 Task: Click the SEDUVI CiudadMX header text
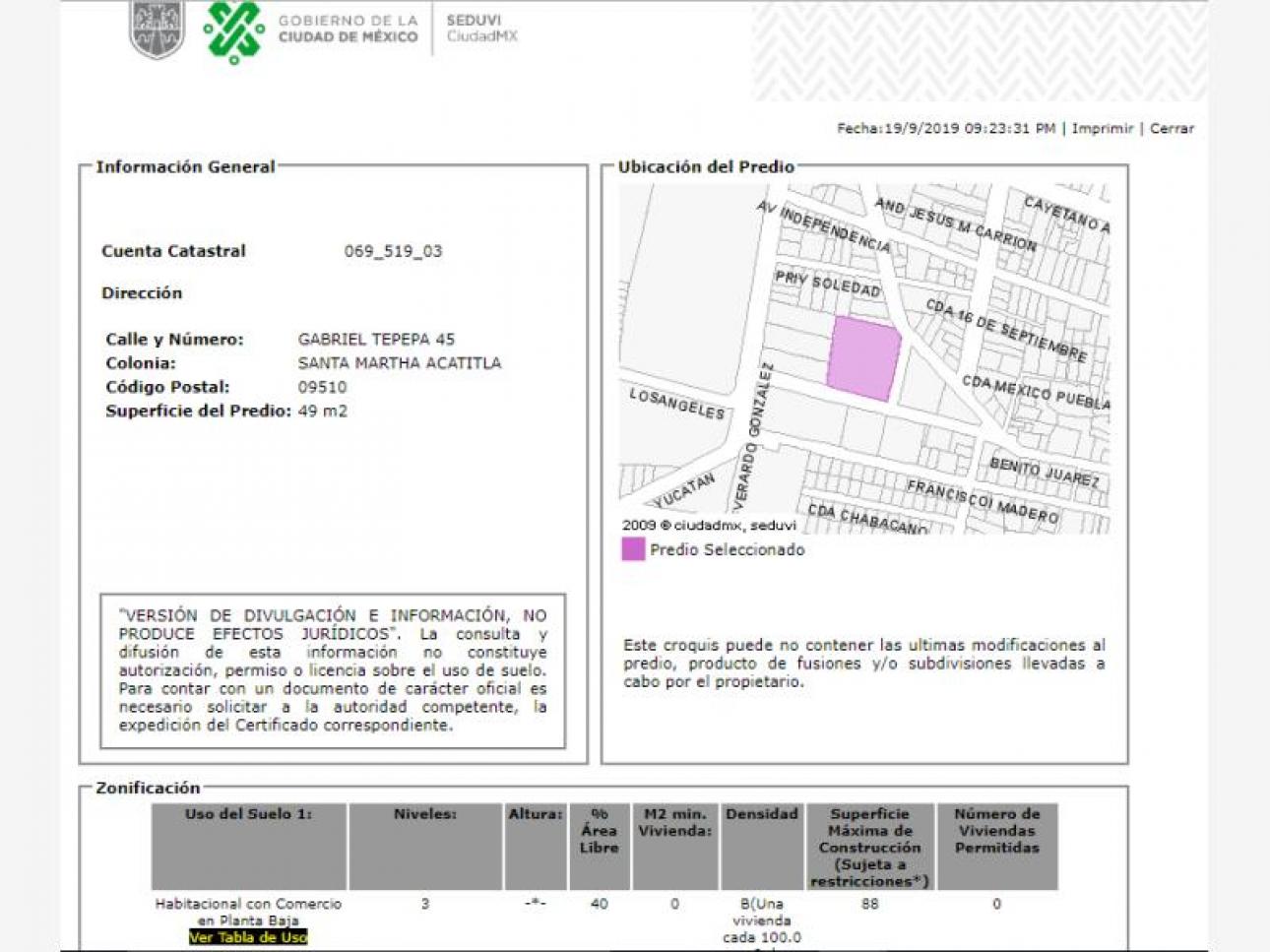(x=481, y=29)
